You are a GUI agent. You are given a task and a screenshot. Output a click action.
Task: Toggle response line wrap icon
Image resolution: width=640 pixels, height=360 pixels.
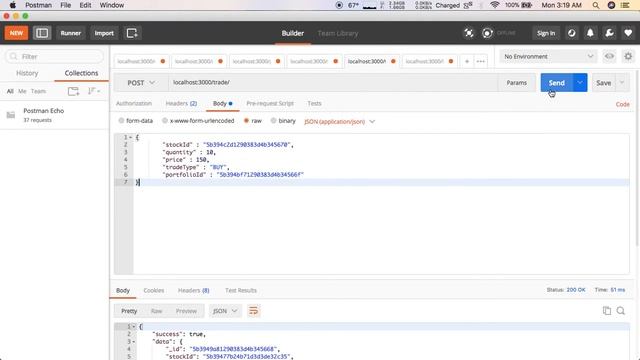[253, 311]
